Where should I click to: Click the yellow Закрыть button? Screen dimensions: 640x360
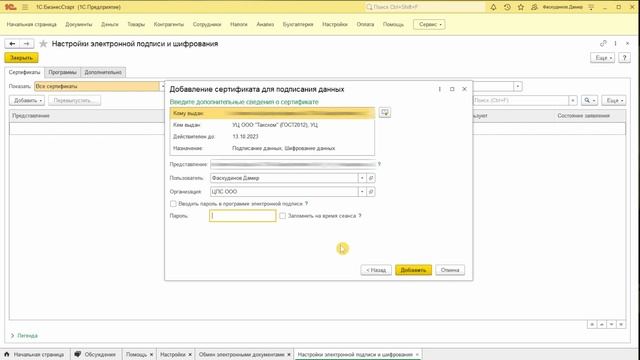coord(21,58)
